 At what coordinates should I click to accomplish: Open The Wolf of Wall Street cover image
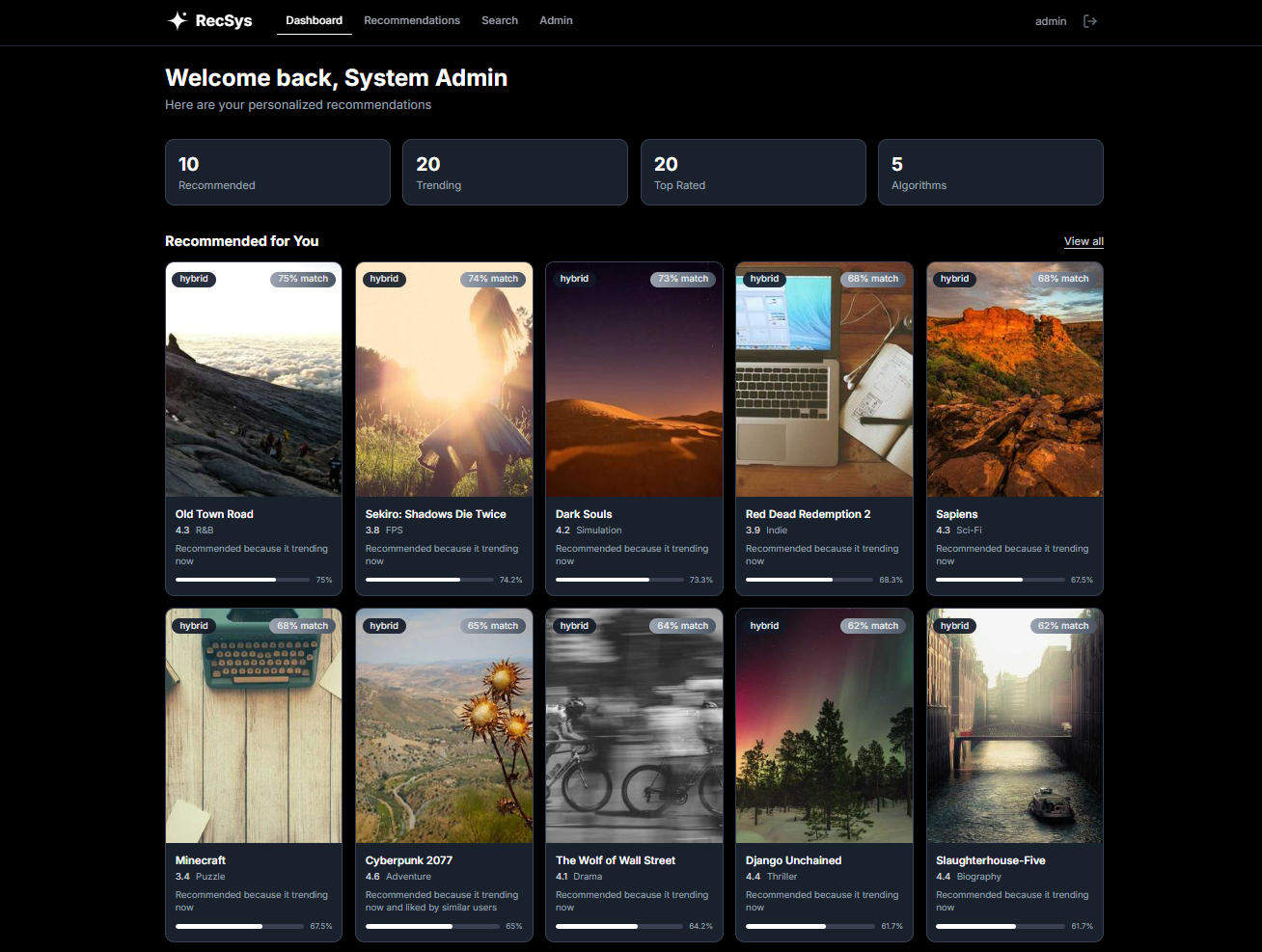click(634, 725)
